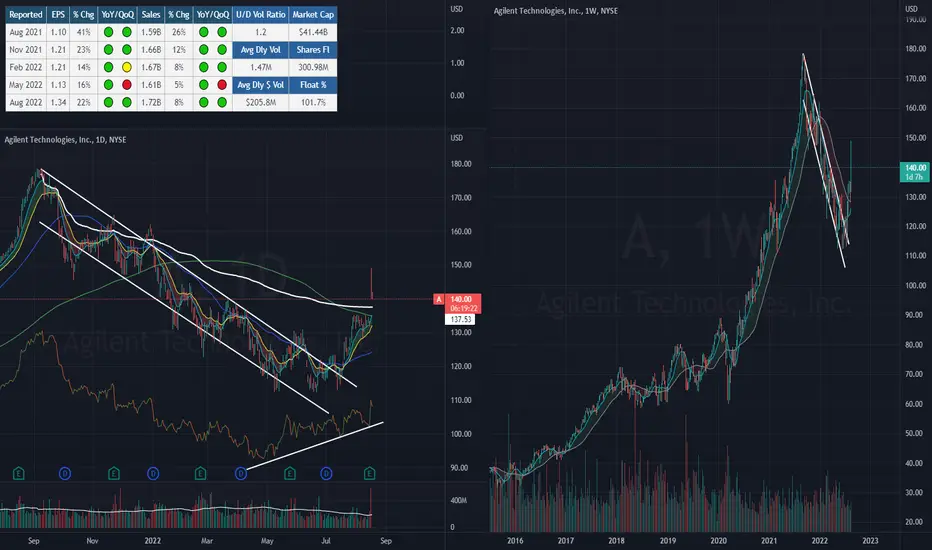Click the 'Float %' header cell
The image size is (932, 550).
click(x=313, y=85)
